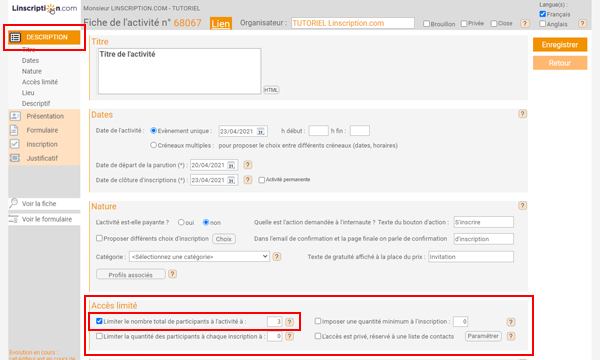Click the HTML button beside title
600x360 pixels.
tap(271, 90)
